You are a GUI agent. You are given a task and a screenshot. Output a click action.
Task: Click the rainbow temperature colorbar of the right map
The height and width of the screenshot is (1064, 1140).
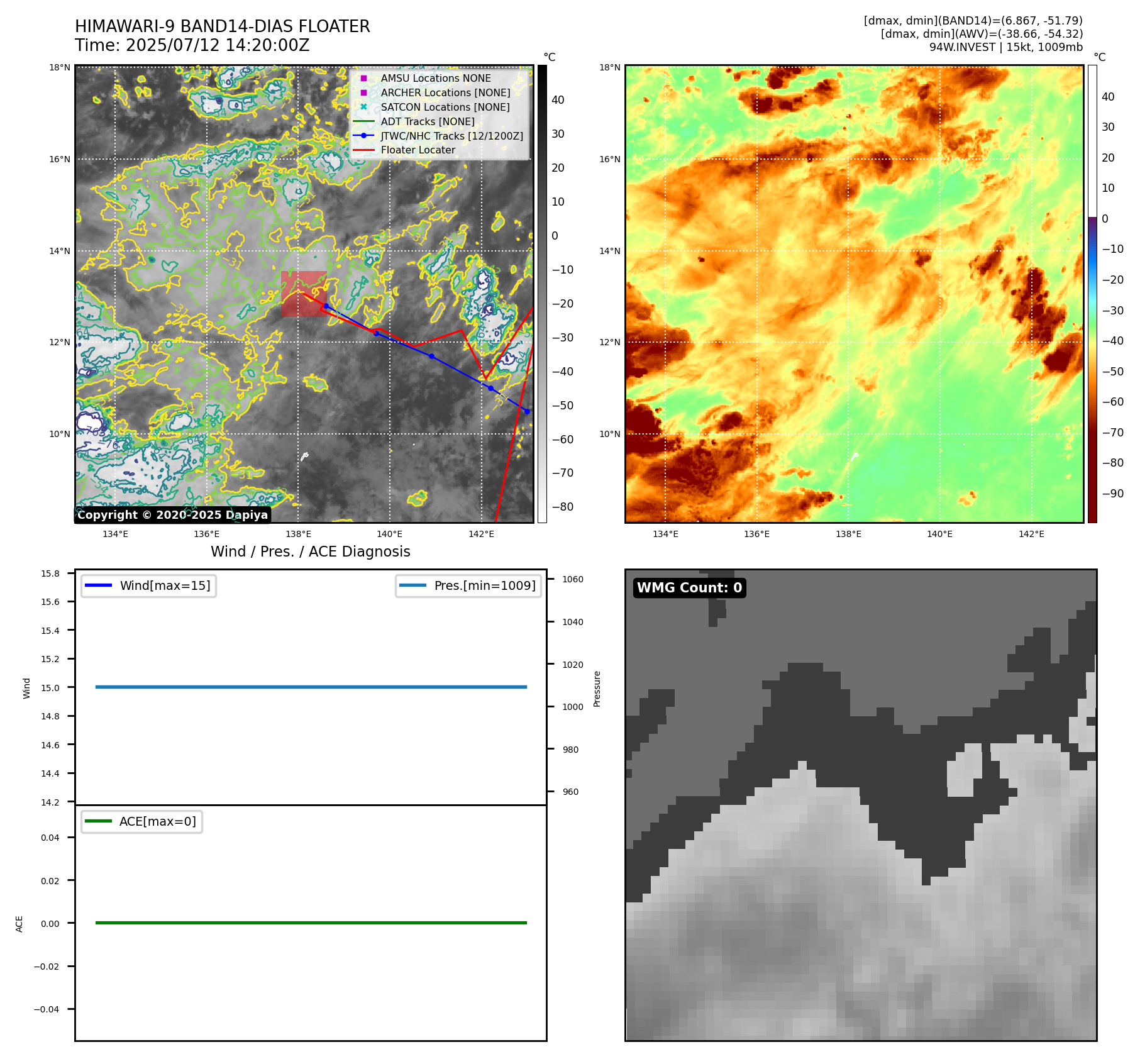1092,294
